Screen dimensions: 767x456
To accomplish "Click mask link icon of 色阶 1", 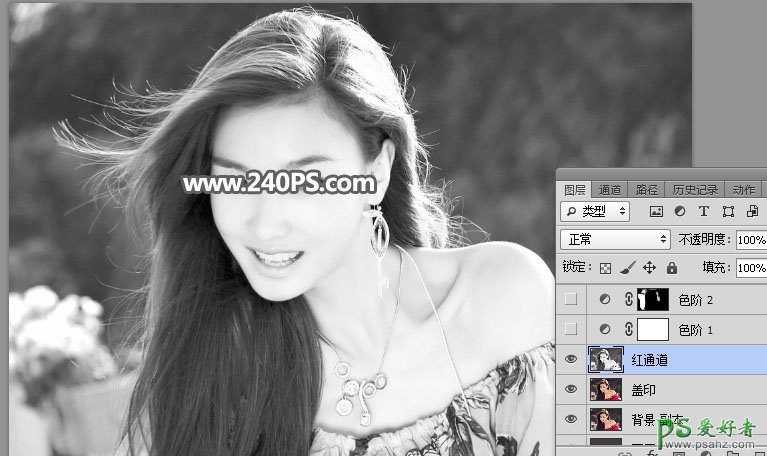I will click(629, 329).
